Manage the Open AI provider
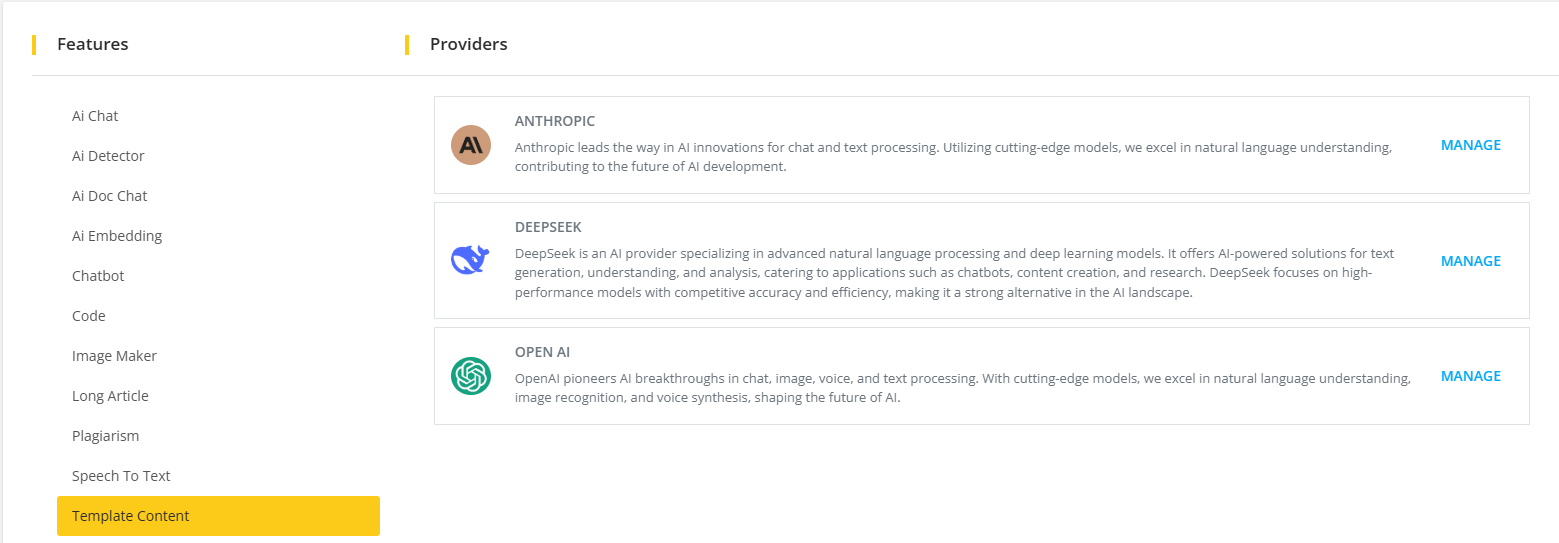This screenshot has width=1559, height=543. click(x=1470, y=376)
